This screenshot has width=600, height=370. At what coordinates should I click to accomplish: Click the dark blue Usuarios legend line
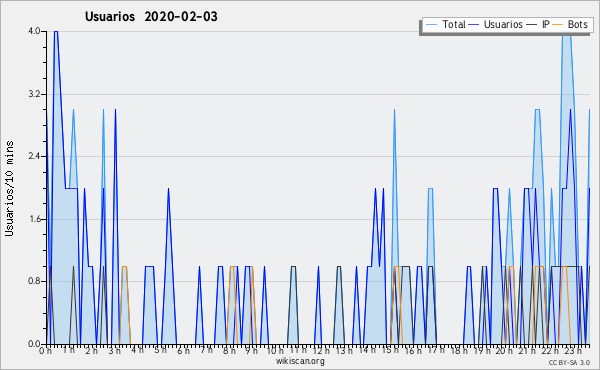coord(474,25)
